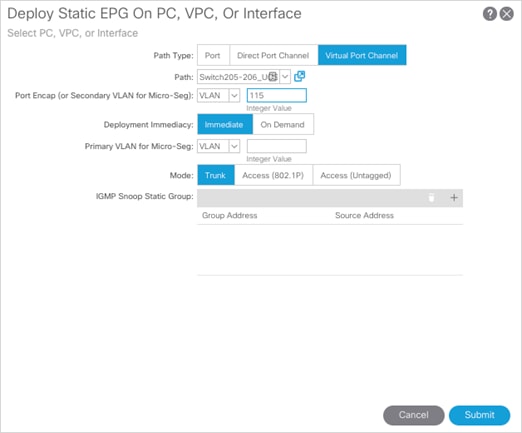Submit the static EPG deployment
Image resolution: width=522 pixels, height=433 pixels.
479,415
